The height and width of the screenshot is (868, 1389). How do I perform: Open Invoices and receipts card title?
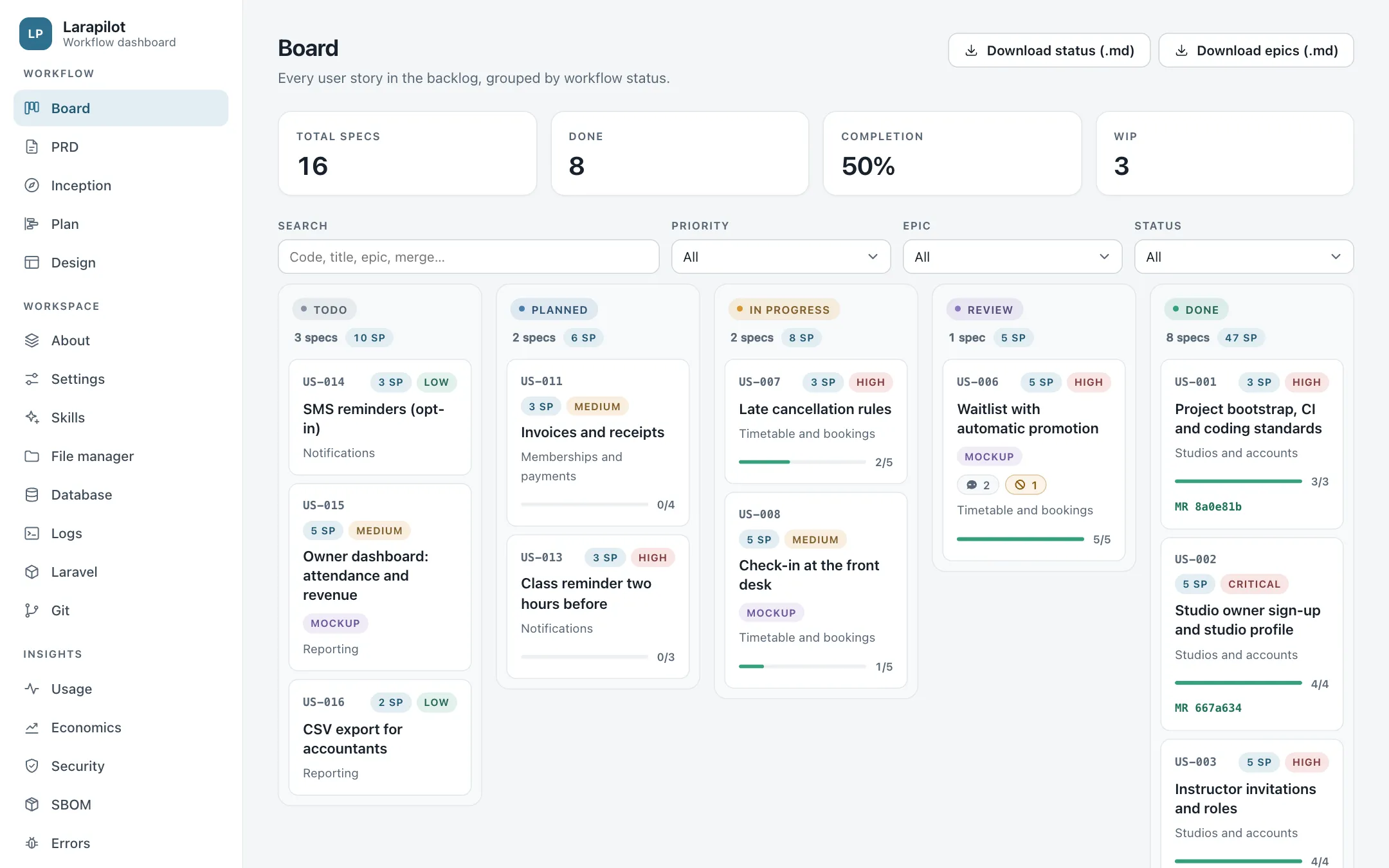pos(592,432)
